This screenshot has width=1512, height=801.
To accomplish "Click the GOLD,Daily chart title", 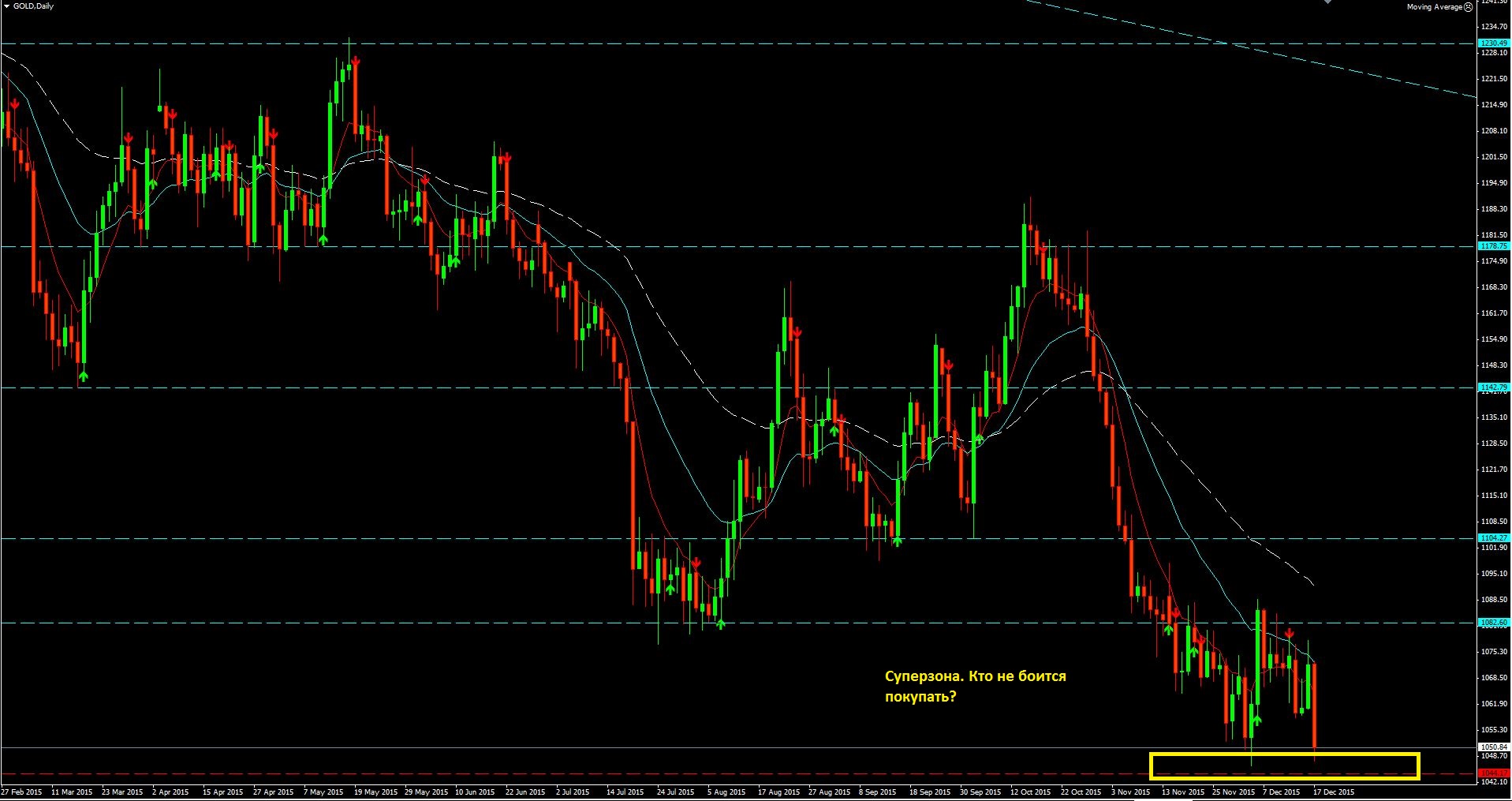I will 33,6.
